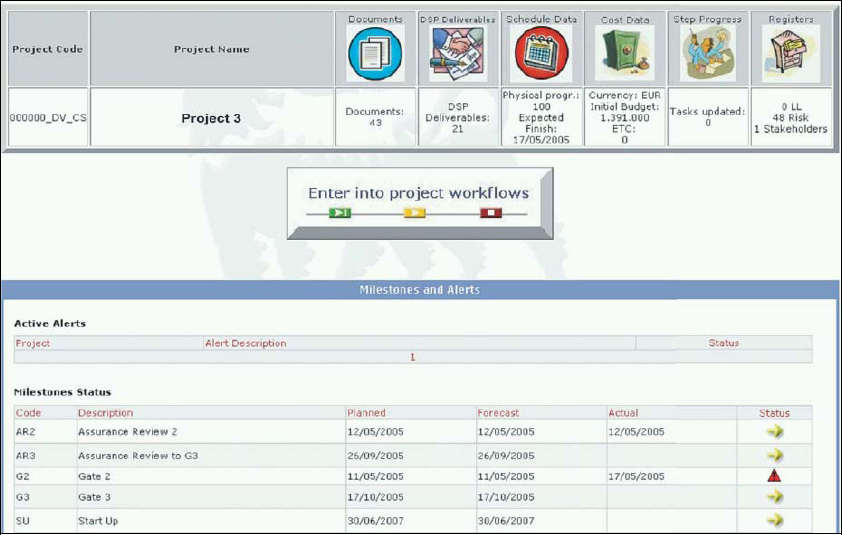Click the yellow status arrow for SU
The width and height of the screenshot is (842, 535).
(x=775, y=520)
